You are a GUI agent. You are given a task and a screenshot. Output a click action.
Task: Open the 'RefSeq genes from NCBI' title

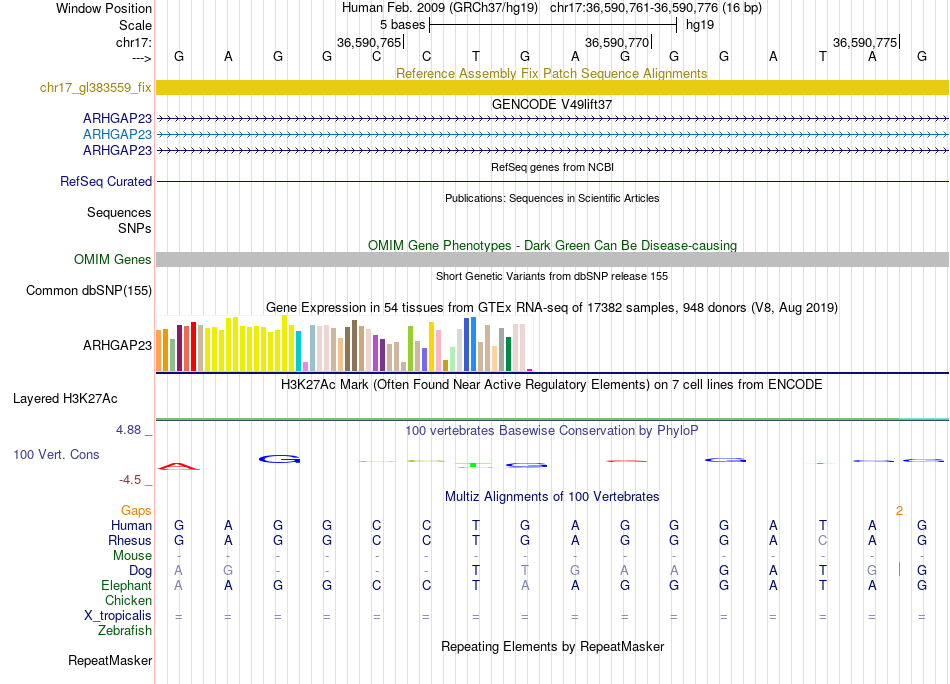552,167
